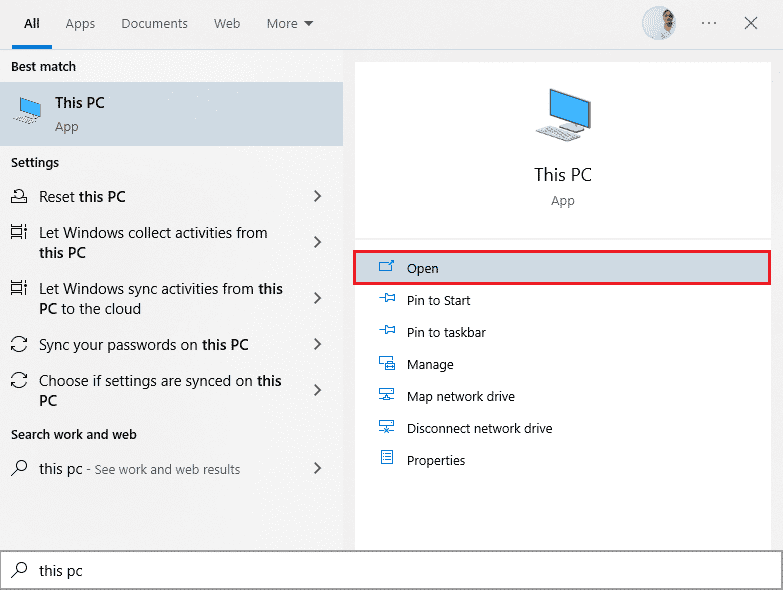This screenshot has height=590, width=783.
Task: Expand Reset this PC chevron
Action: tap(317, 196)
